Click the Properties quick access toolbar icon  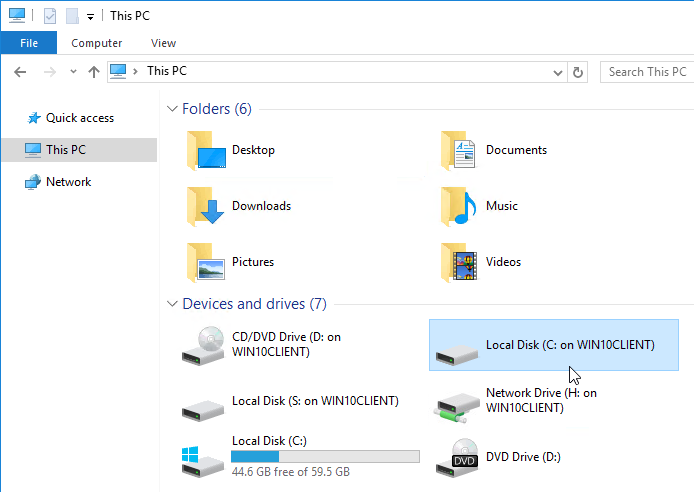[50, 16]
